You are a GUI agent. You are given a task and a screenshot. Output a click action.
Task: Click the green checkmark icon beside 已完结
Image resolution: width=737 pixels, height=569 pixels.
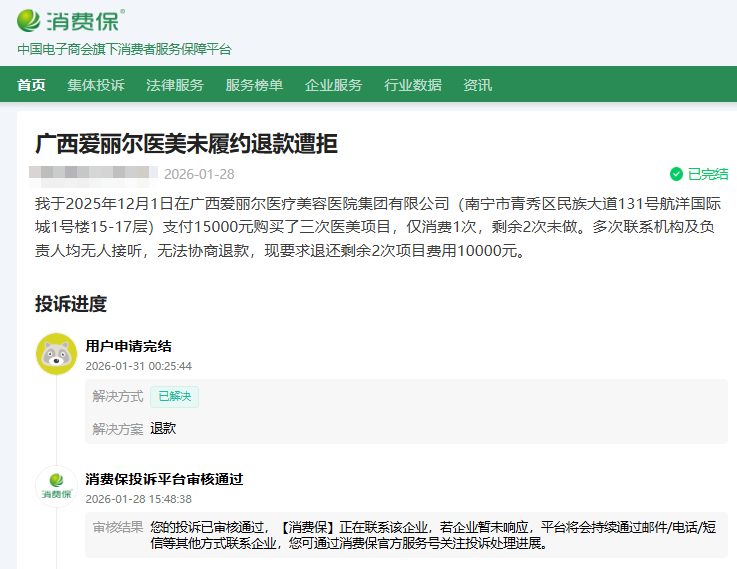[x=676, y=174]
